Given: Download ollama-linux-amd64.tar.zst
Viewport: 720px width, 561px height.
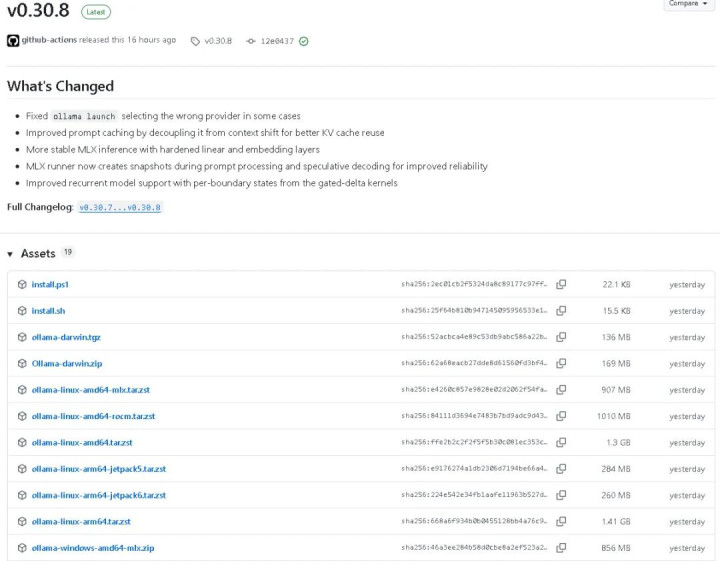Looking at the screenshot, I should pyautogui.click(x=82, y=443).
